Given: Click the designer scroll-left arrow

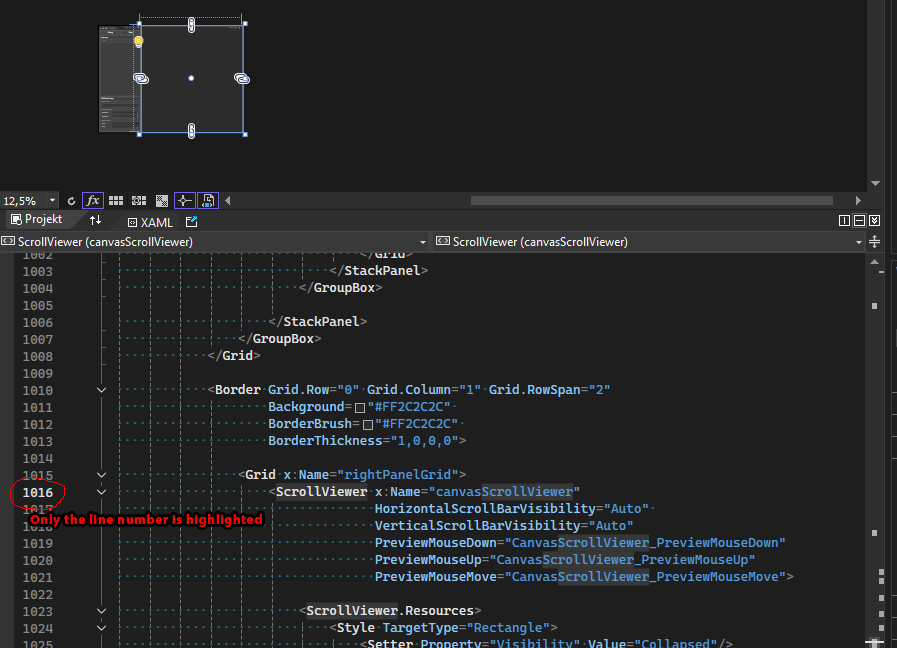Looking at the screenshot, I should [228, 201].
